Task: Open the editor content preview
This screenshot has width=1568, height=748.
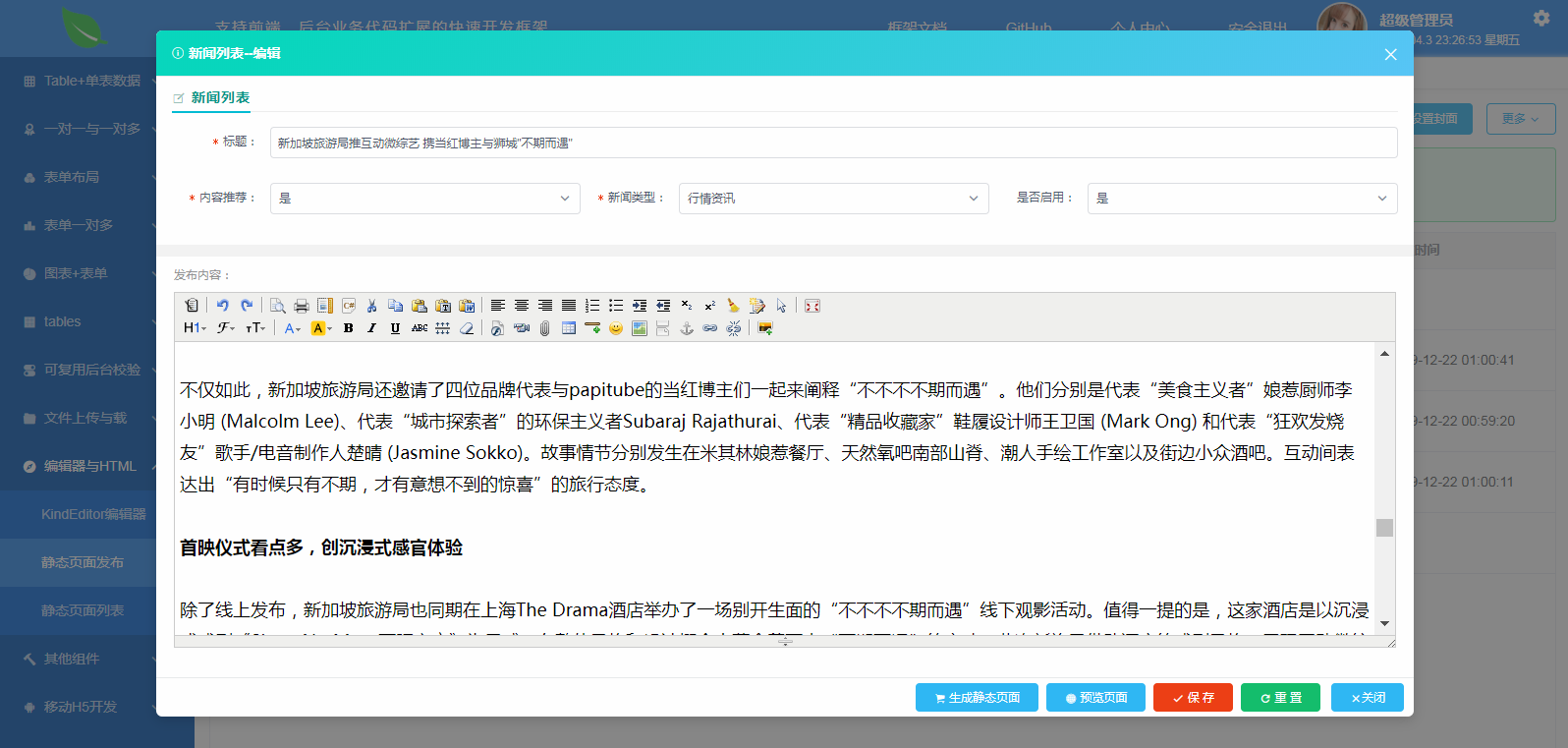Action: 278,306
